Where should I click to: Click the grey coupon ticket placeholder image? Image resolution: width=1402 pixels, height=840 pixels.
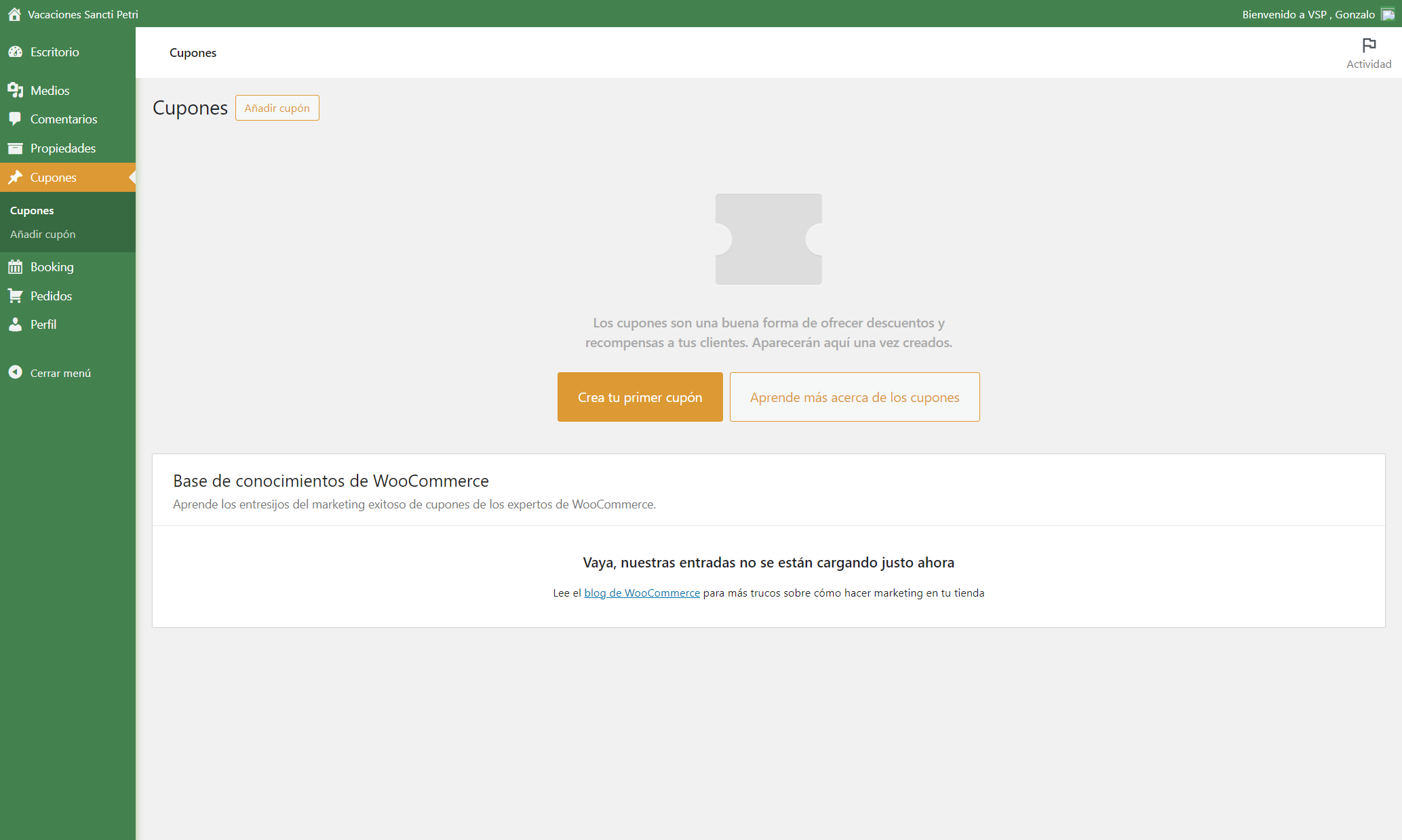(x=768, y=239)
